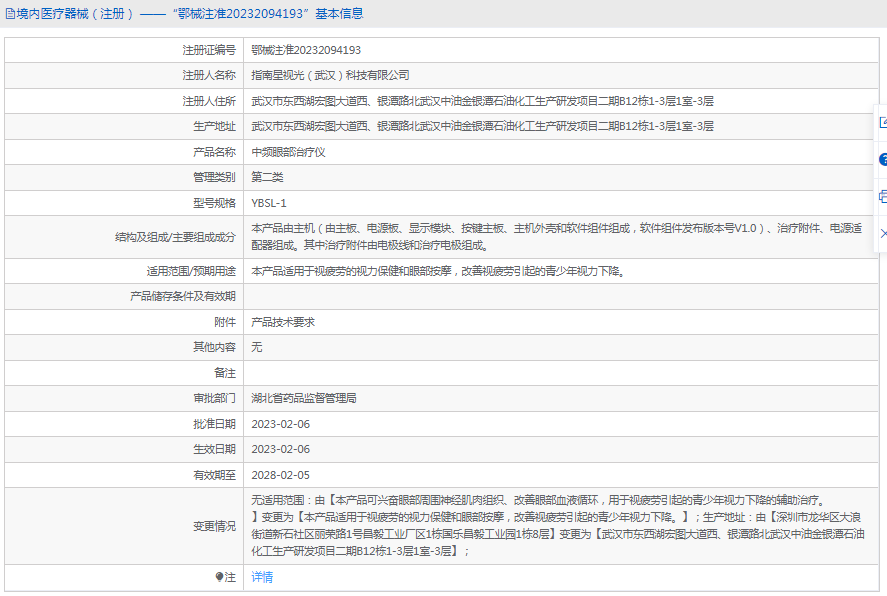Click the 批准日期 value 2023-02-06
The image size is (887, 596).
pos(281,424)
